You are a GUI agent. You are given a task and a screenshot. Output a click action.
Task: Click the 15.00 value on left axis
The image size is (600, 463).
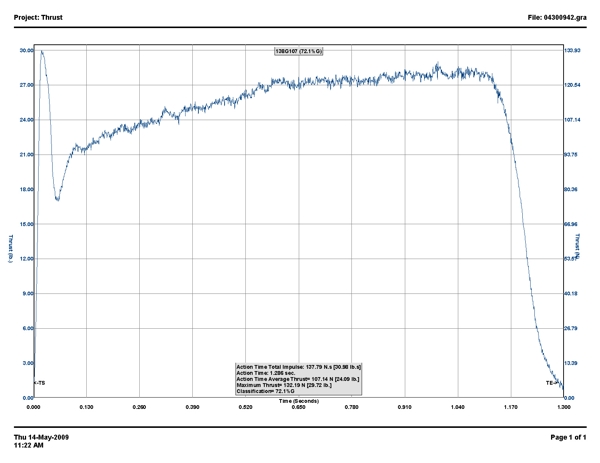26,224
